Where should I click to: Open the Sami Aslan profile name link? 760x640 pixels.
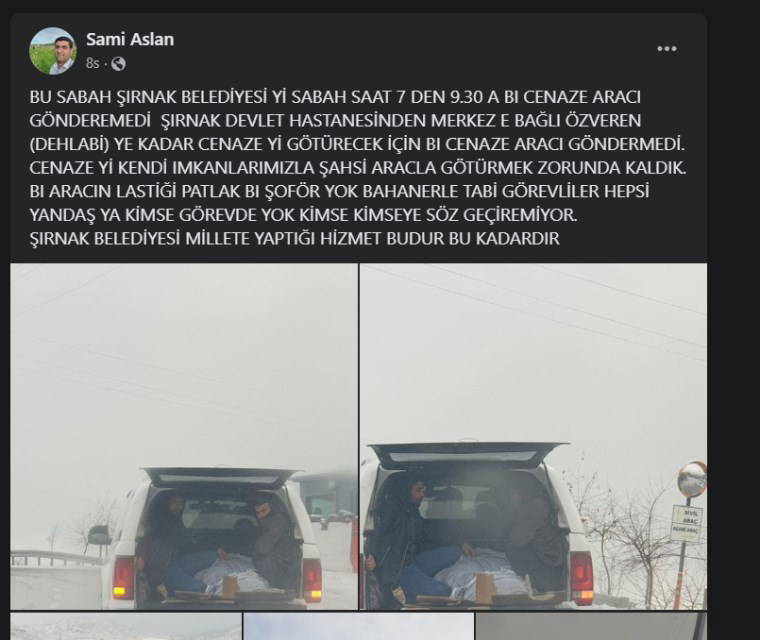130,39
